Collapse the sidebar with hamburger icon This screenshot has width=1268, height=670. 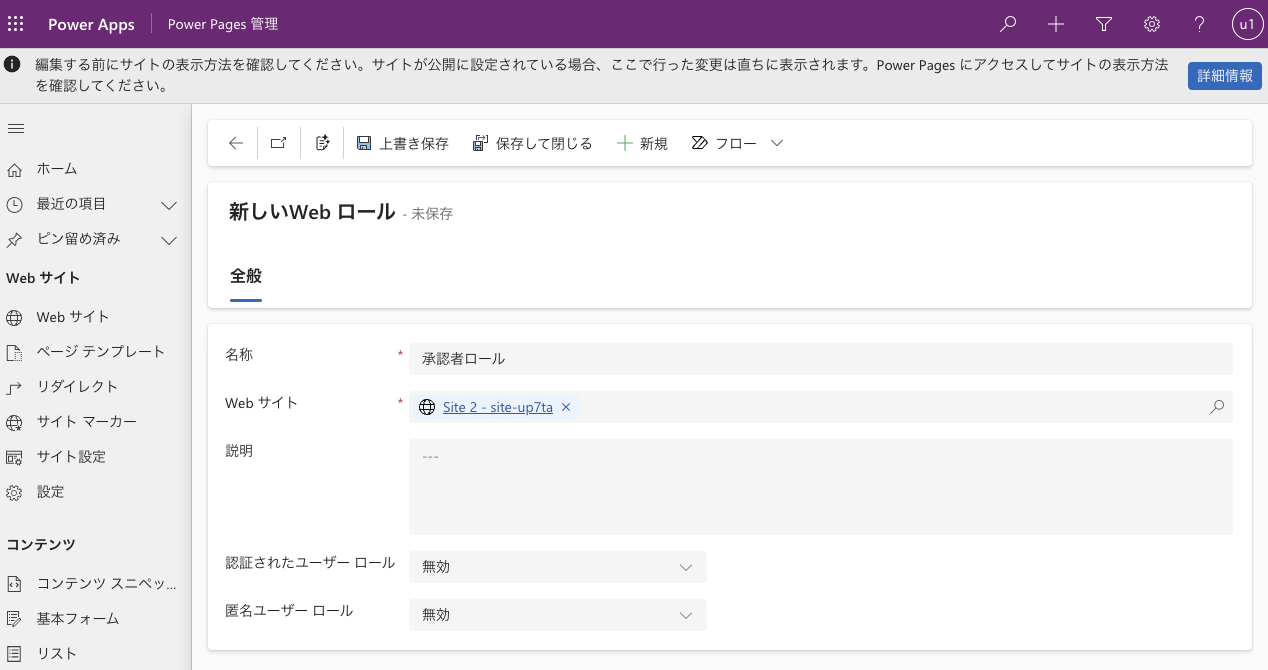coord(16,128)
